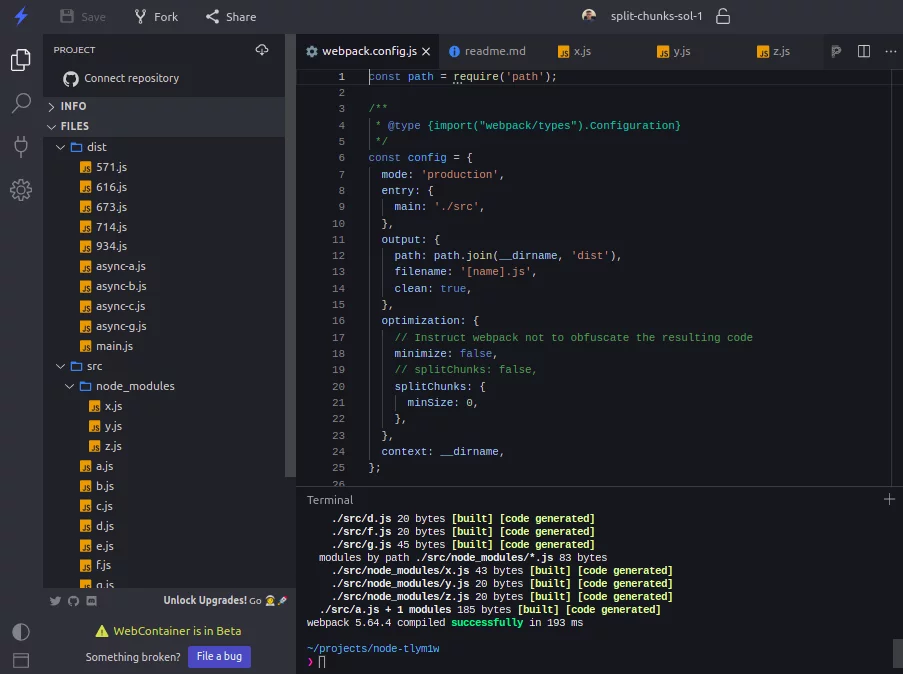
Task: Add a new terminal with the plus icon
Action: click(x=889, y=499)
